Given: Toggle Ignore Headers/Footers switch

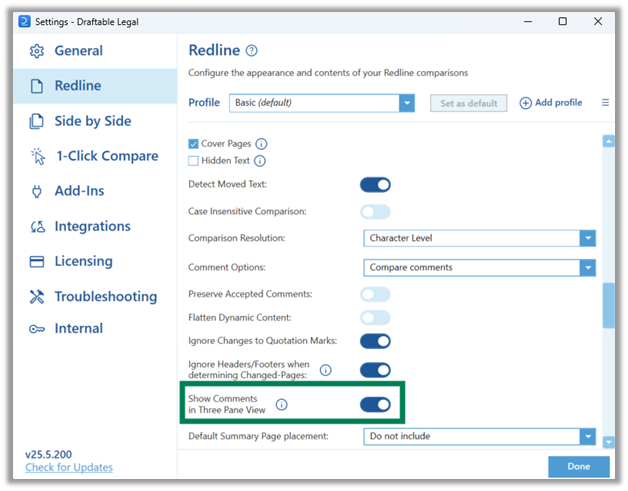Looking at the screenshot, I should tap(375, 370).
